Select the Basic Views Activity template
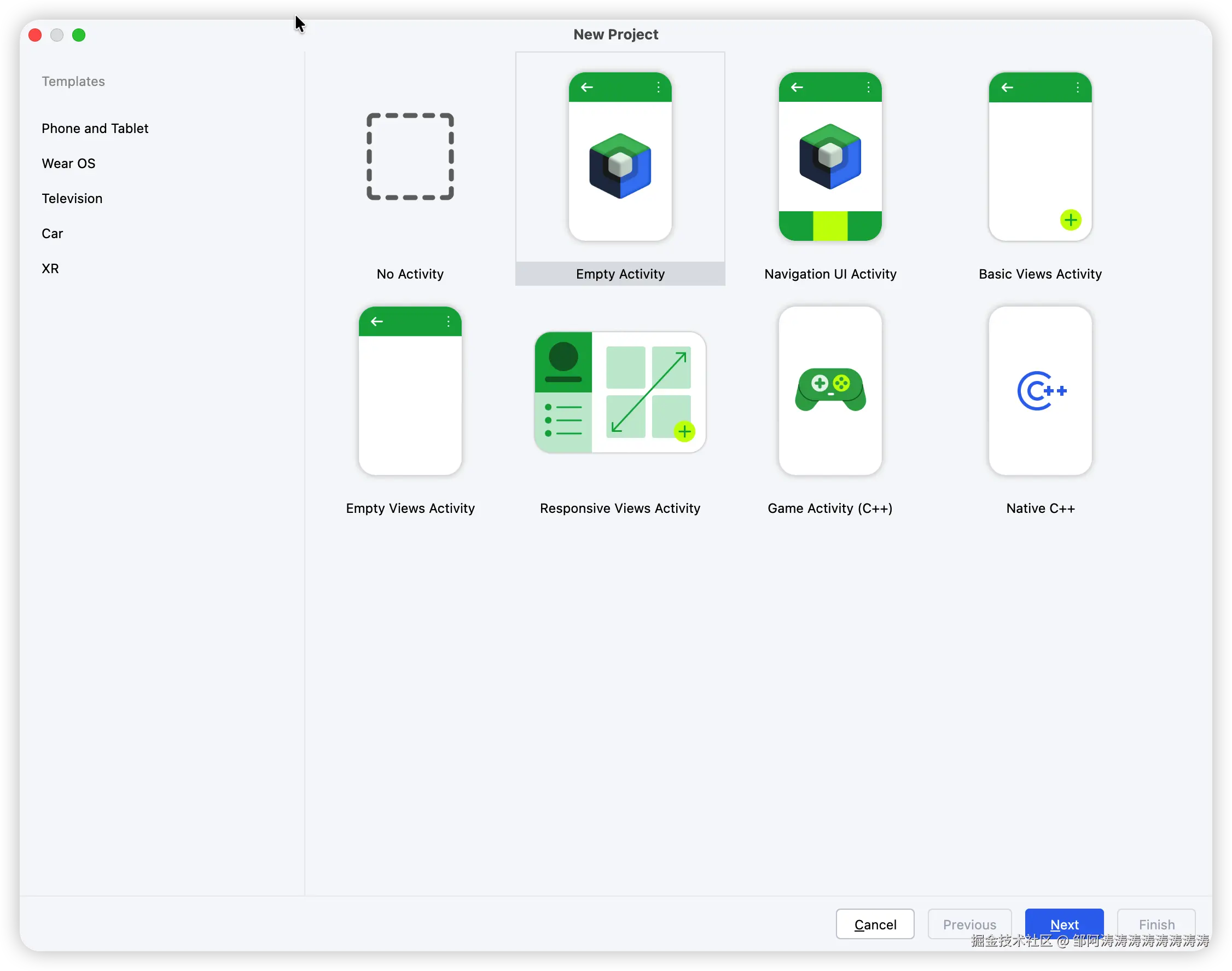The image size is (1232, 971). (x=1039, y=157)
